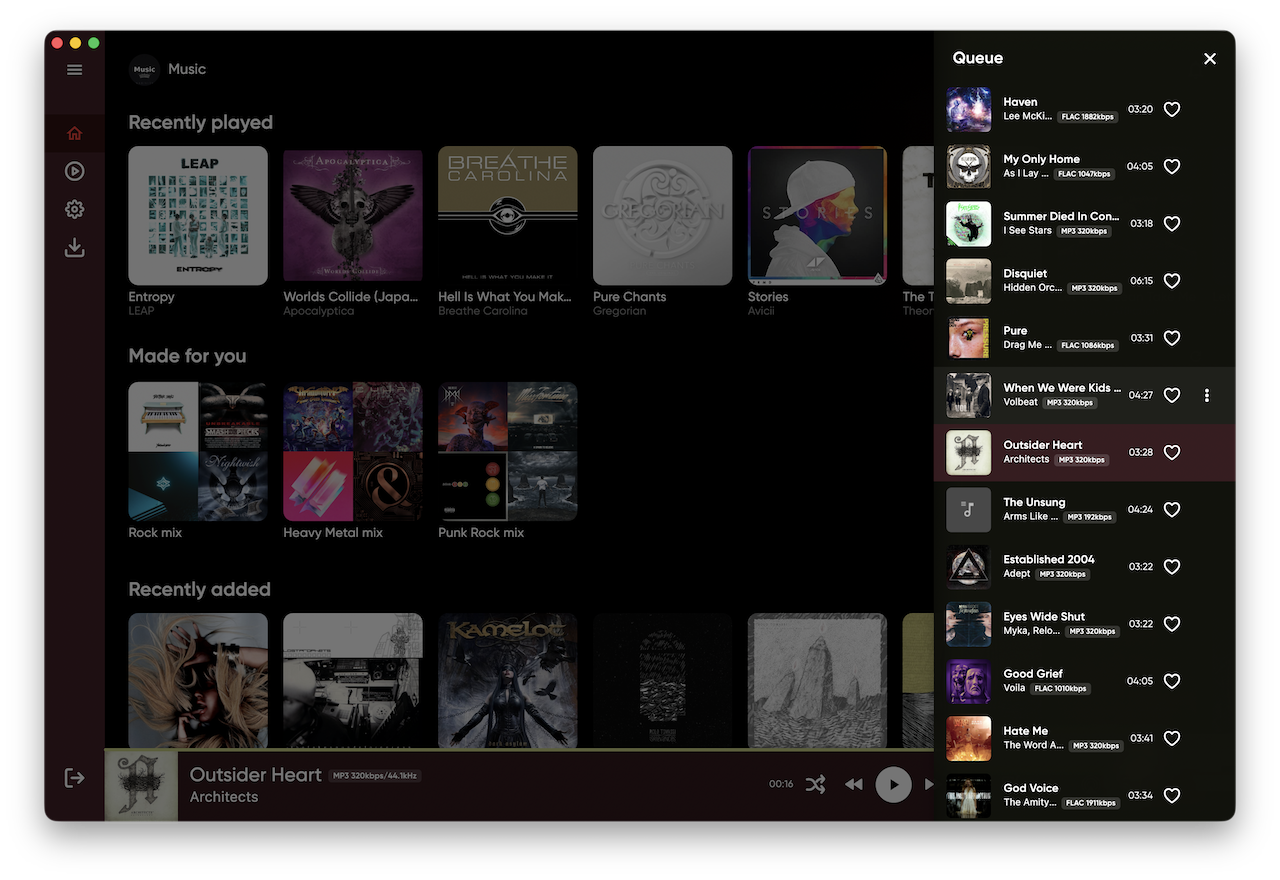The width and height of the screenshot is (1280, 880).
Task: Open the Entropy album by LEAP
Action: pyautogui.click(x=198, y=231)
